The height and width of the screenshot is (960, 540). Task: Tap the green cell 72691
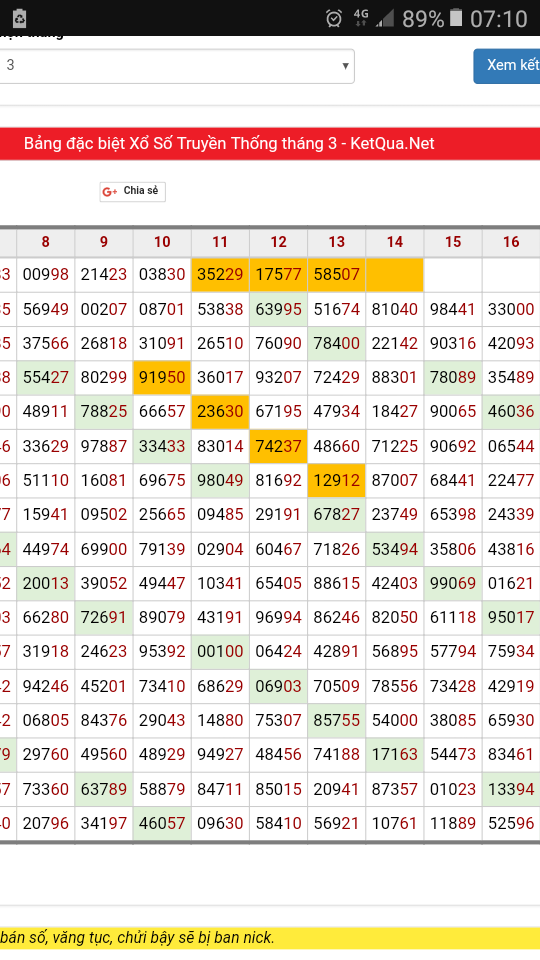coord(103,617)
